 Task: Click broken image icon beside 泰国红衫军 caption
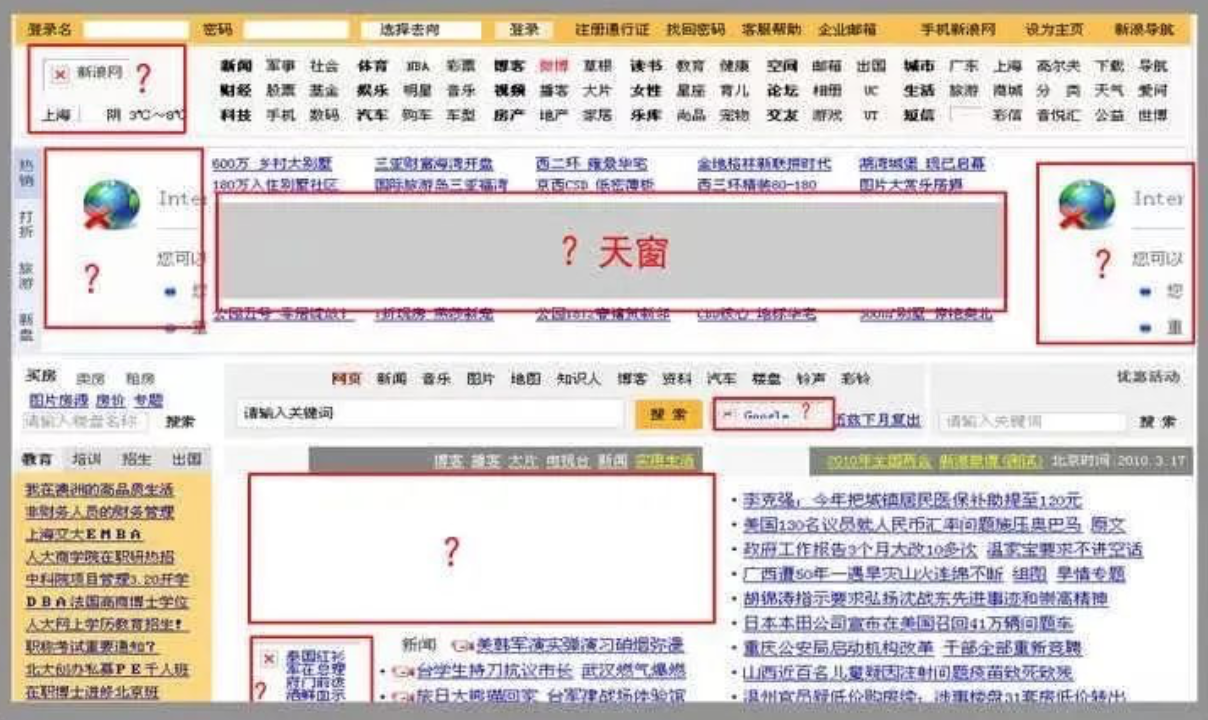pos(268,658)
